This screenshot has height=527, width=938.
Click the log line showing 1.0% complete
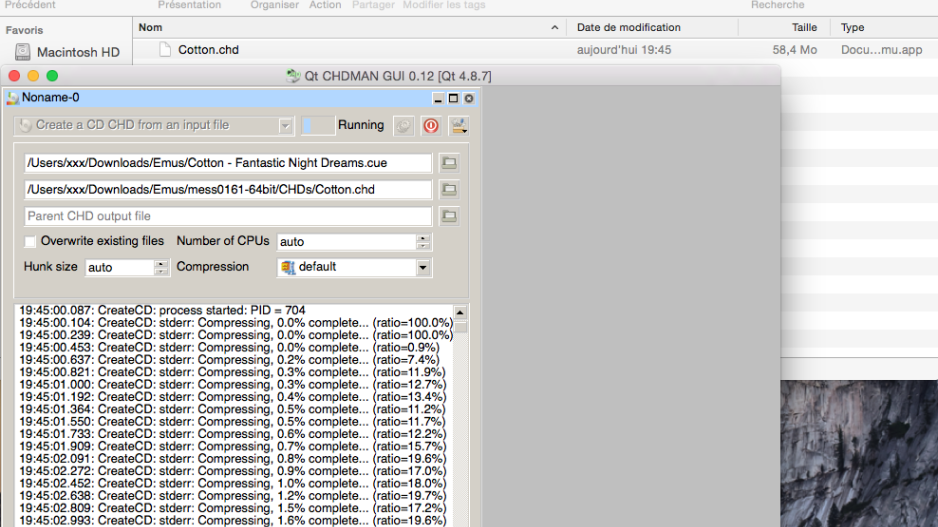click(x=232, y=483)
